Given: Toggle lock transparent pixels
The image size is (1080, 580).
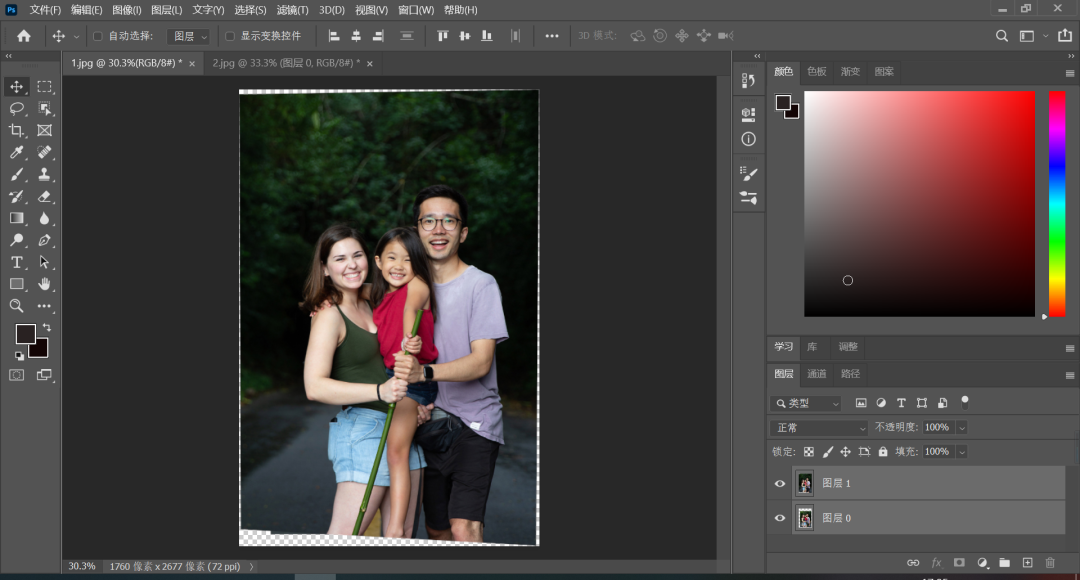Looking at the screenshot, I should coord(809,452).
